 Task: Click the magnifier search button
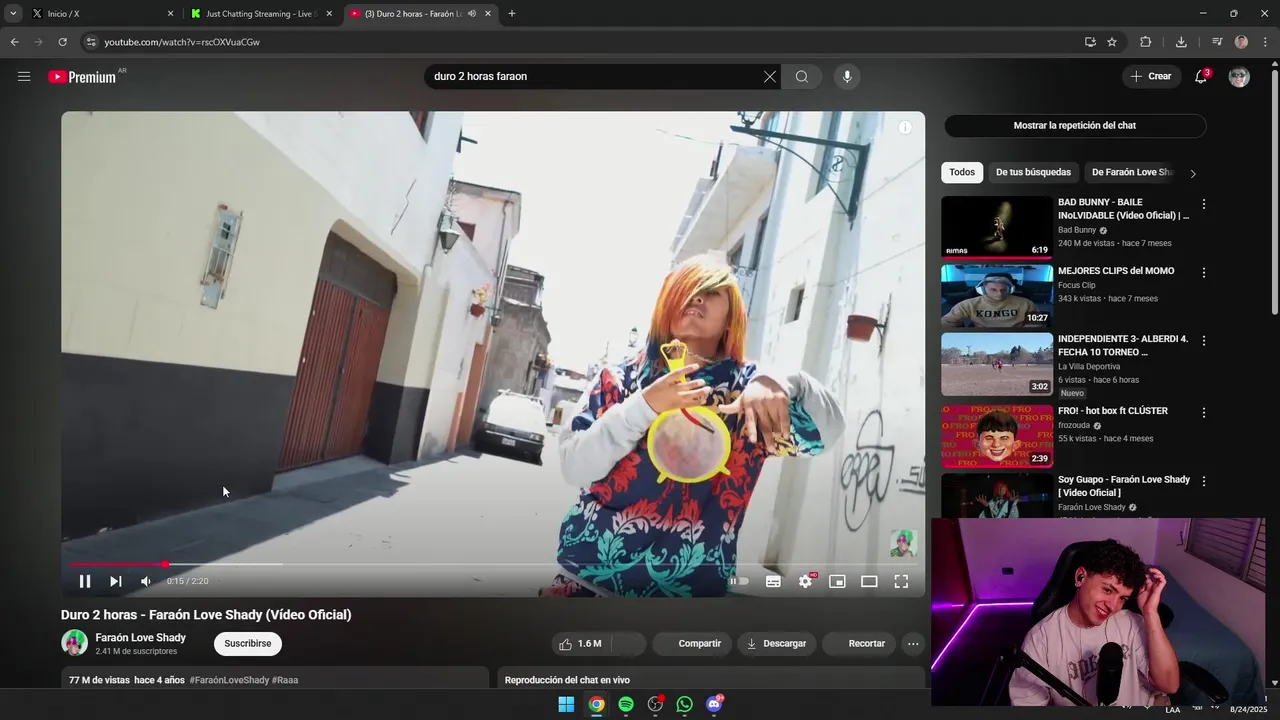(802, 76)
